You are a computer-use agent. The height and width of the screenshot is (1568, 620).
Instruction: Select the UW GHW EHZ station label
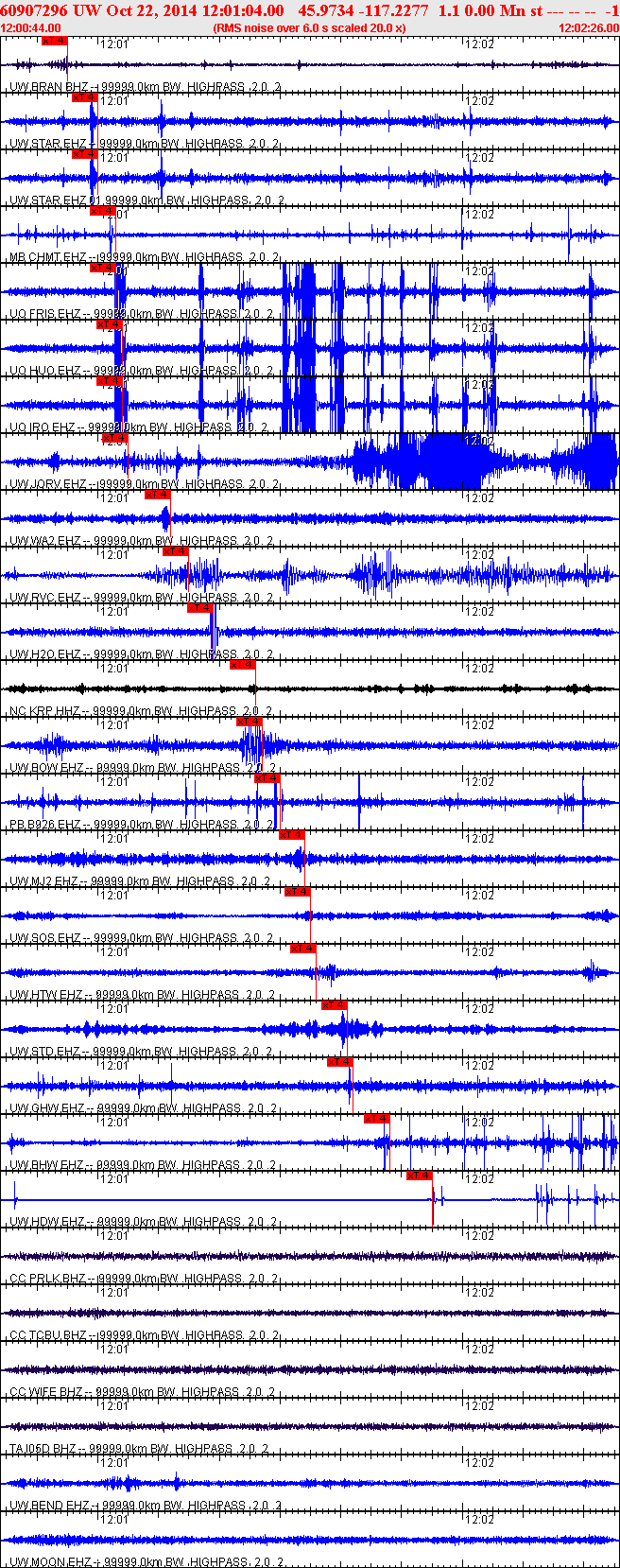[144, 1108]
